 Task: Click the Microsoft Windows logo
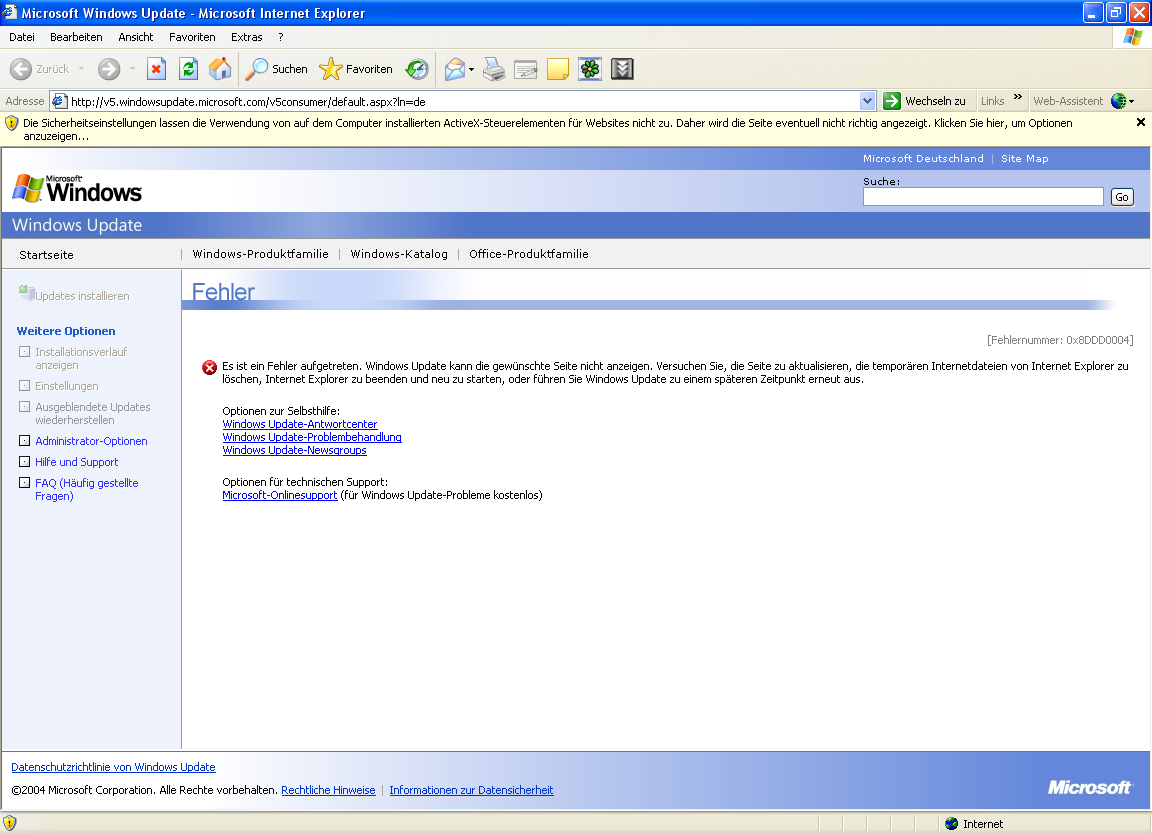(x=77, y=189)
